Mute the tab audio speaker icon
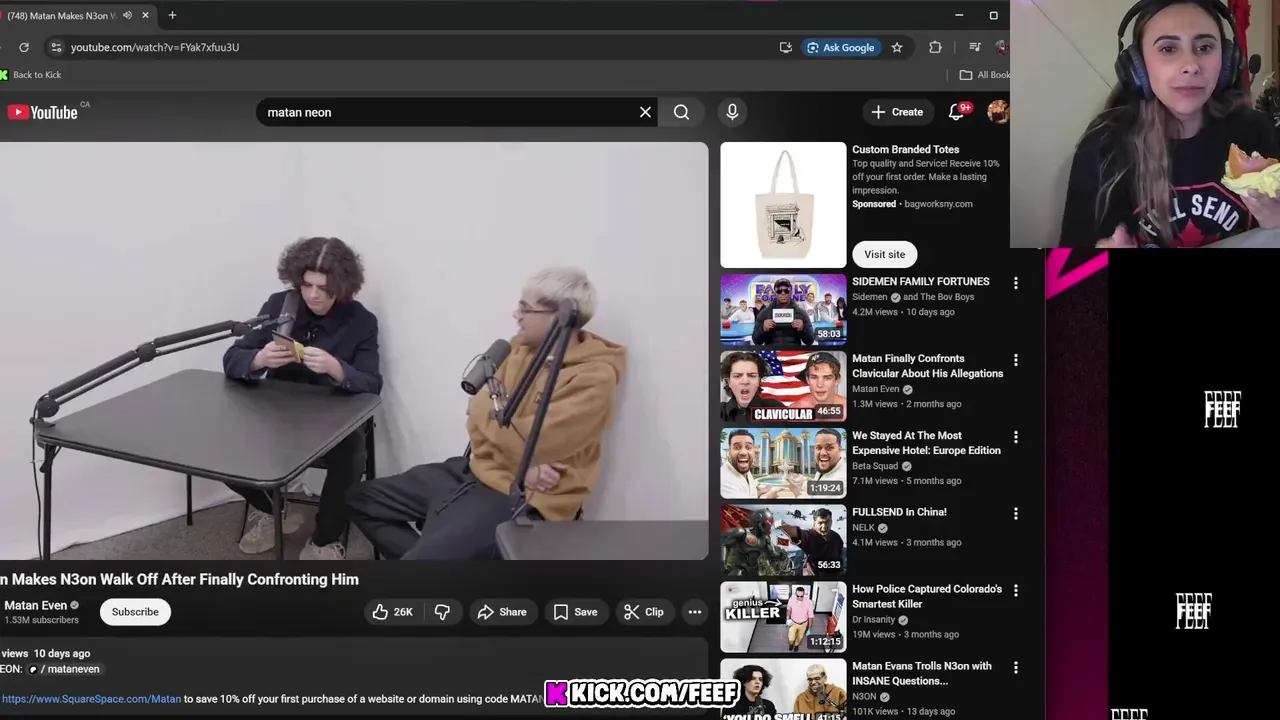Image resolution: width=1280 pixels, height=720 pixels. click(x=127, y=15)
